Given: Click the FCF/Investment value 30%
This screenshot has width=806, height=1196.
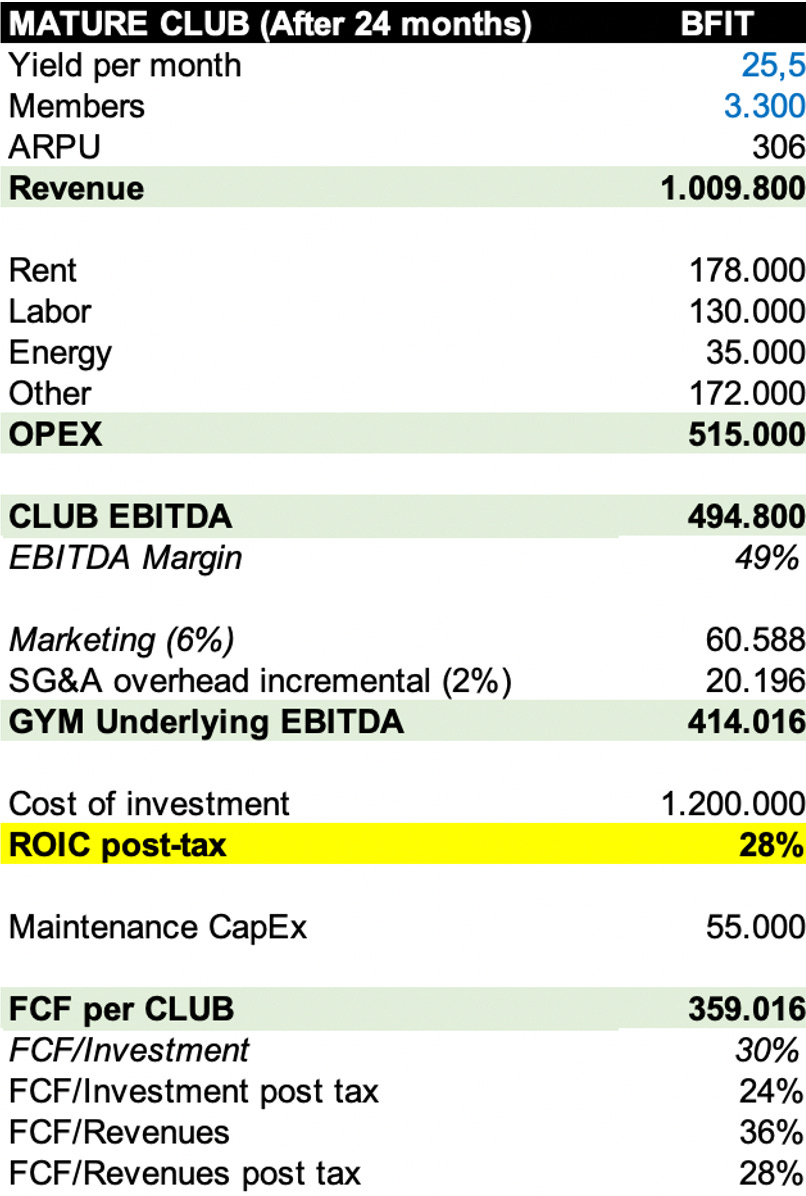Looking at the screenshot, I should (768, 1051).
